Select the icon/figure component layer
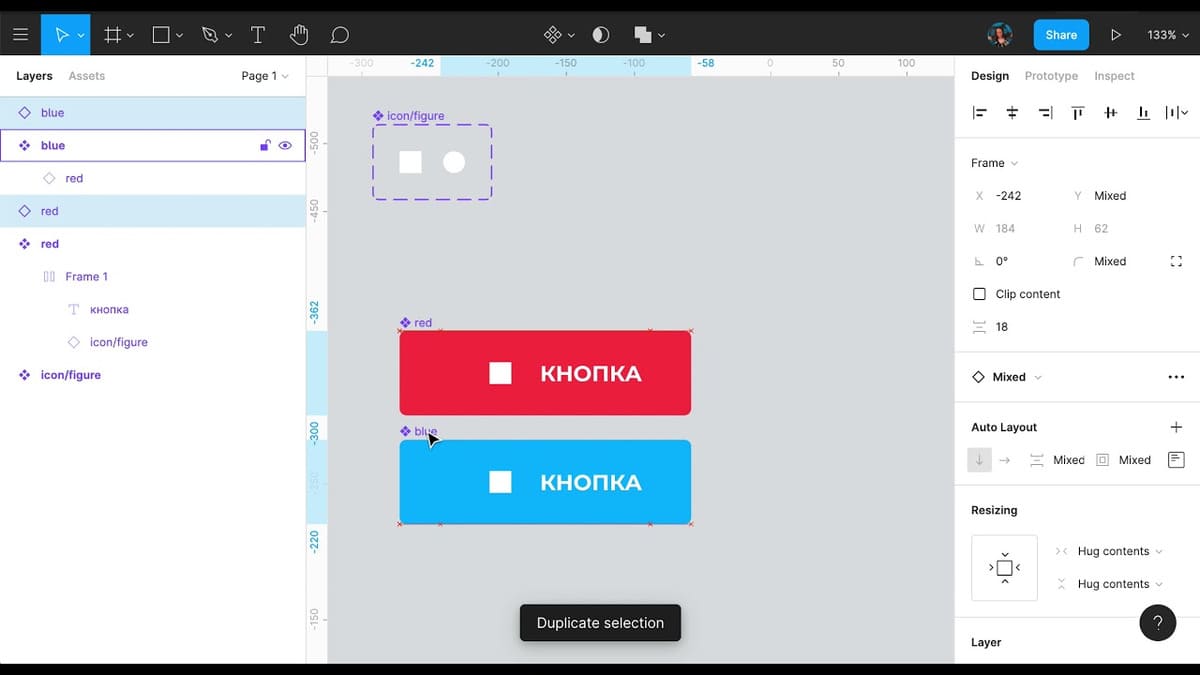 [70, 375]
